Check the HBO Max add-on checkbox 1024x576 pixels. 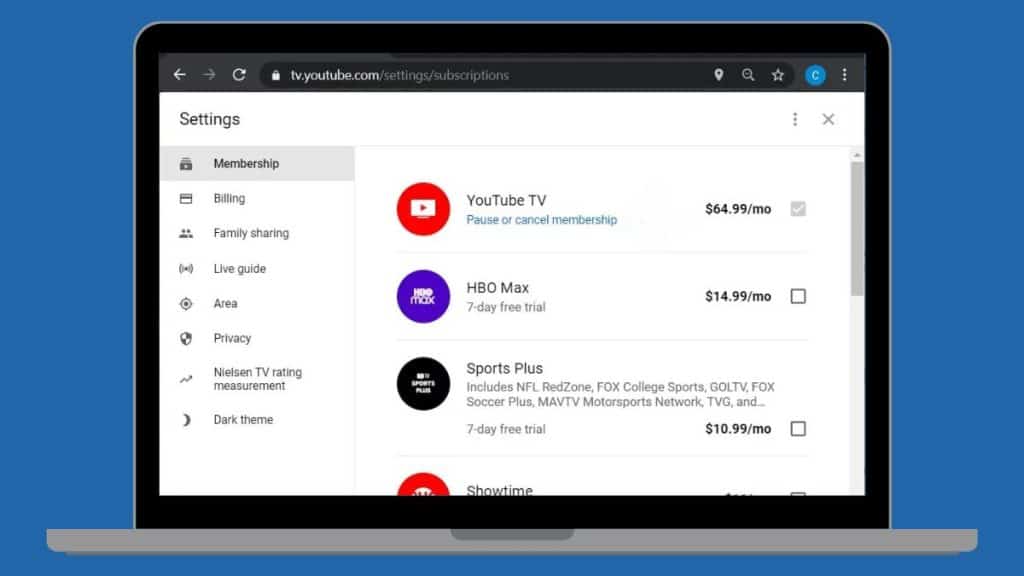(798, 296)
